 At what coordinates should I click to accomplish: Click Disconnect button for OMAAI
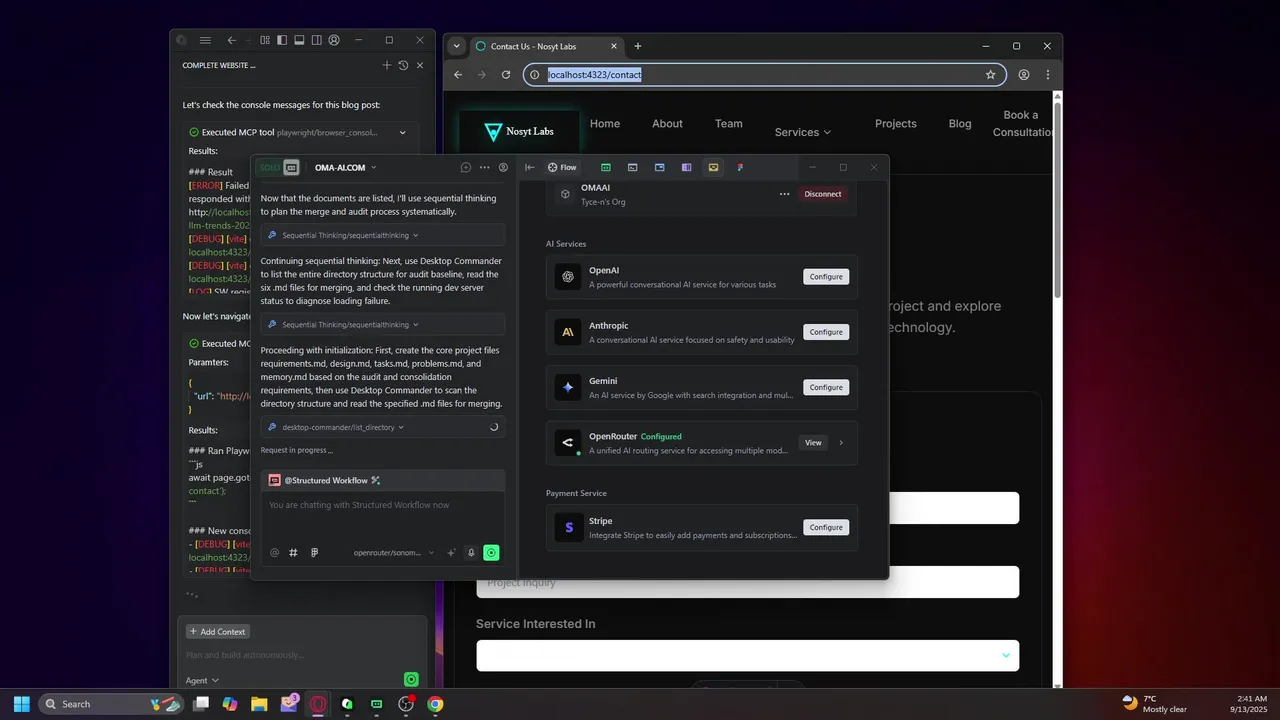823,194
